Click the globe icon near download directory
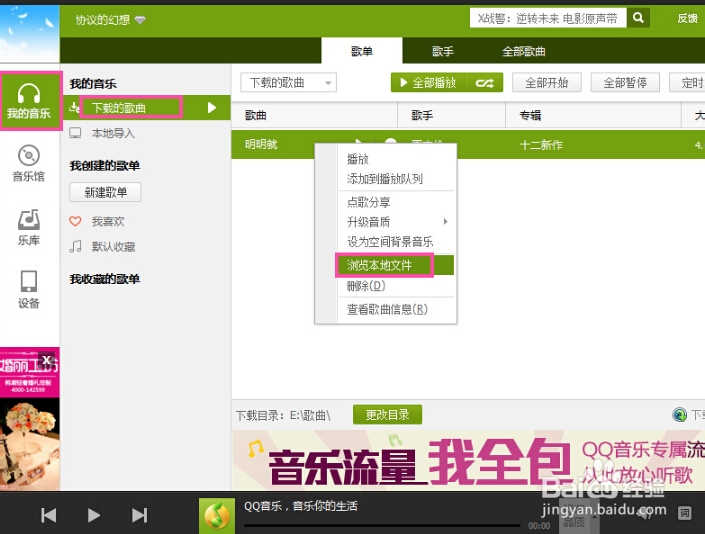 [x=679, y=414]
